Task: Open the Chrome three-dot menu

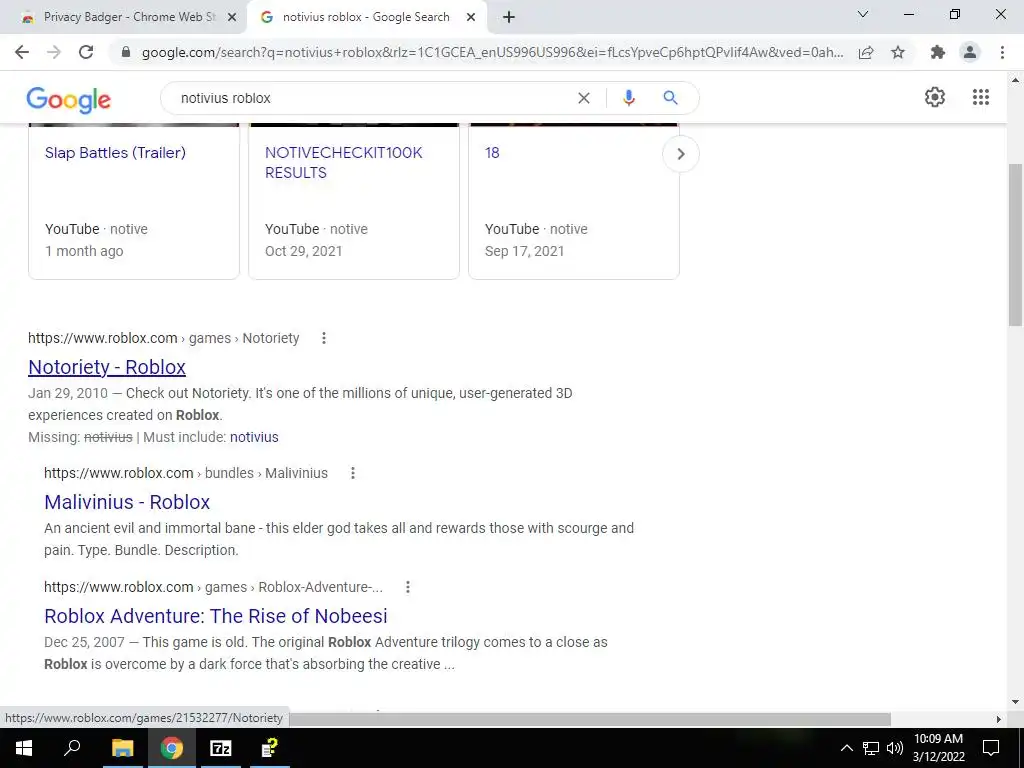Action: click(1002, 52)
